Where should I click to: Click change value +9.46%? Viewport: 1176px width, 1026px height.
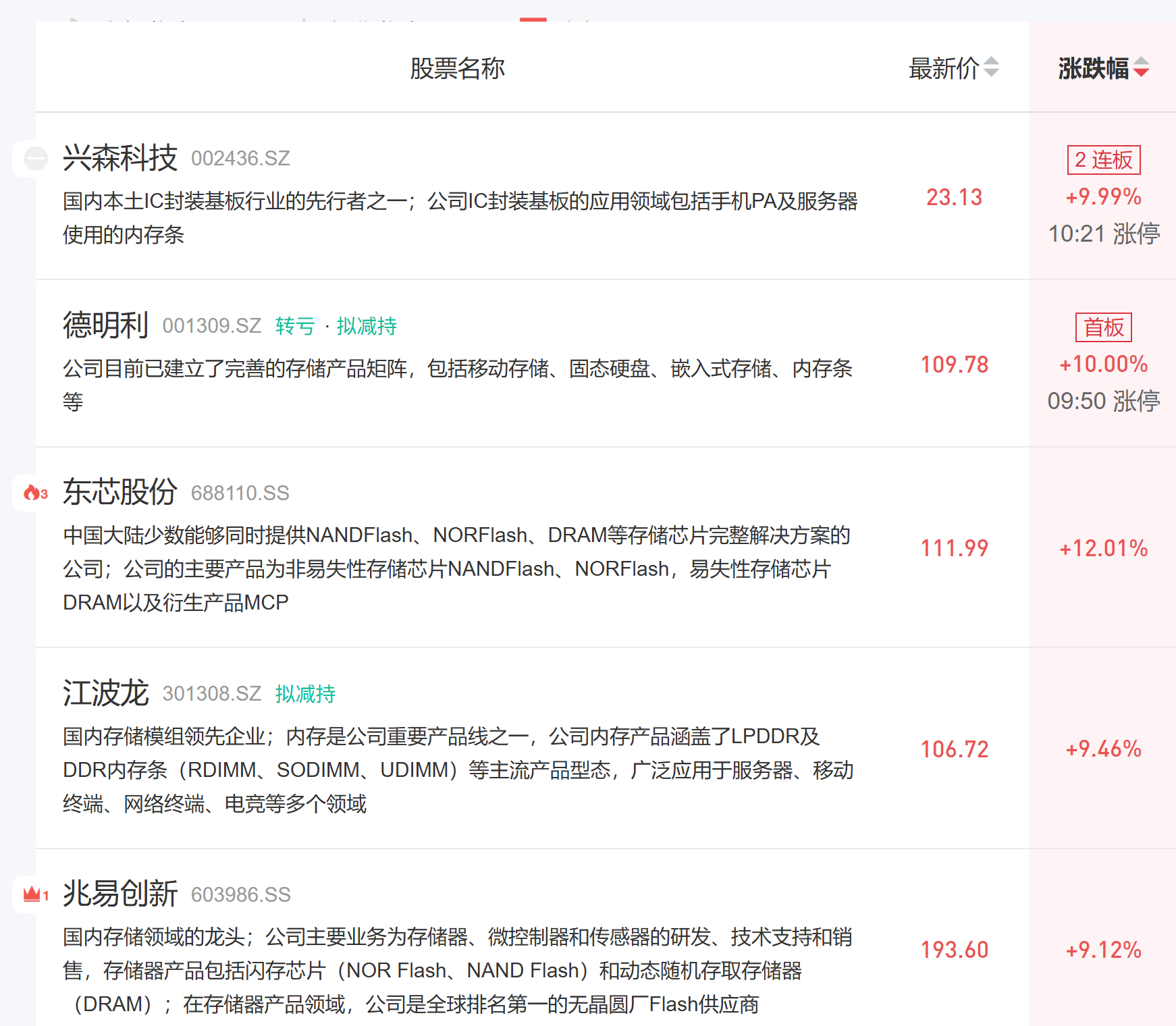click(x=1104, y=749)
